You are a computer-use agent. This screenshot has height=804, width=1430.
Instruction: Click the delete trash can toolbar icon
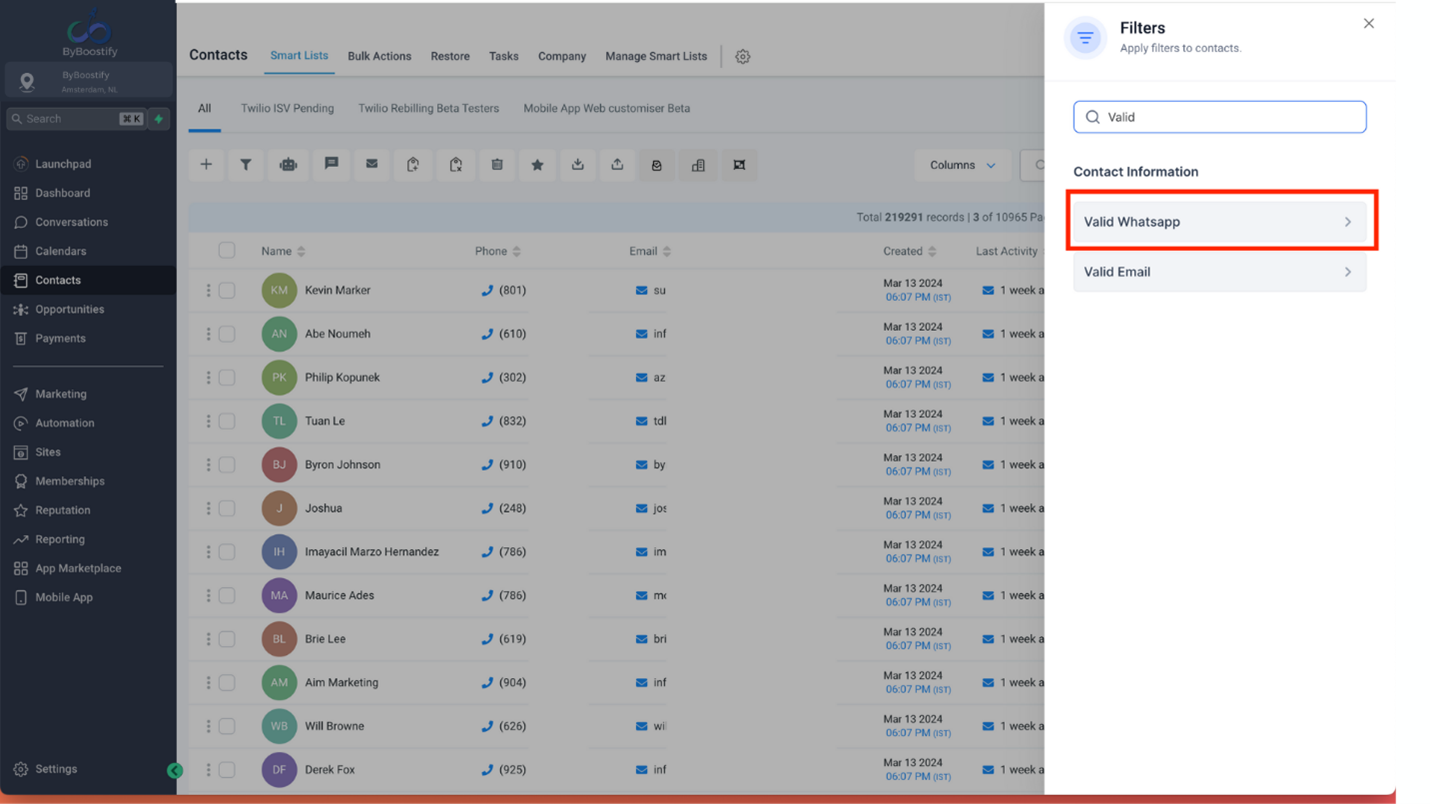point(497,165)
